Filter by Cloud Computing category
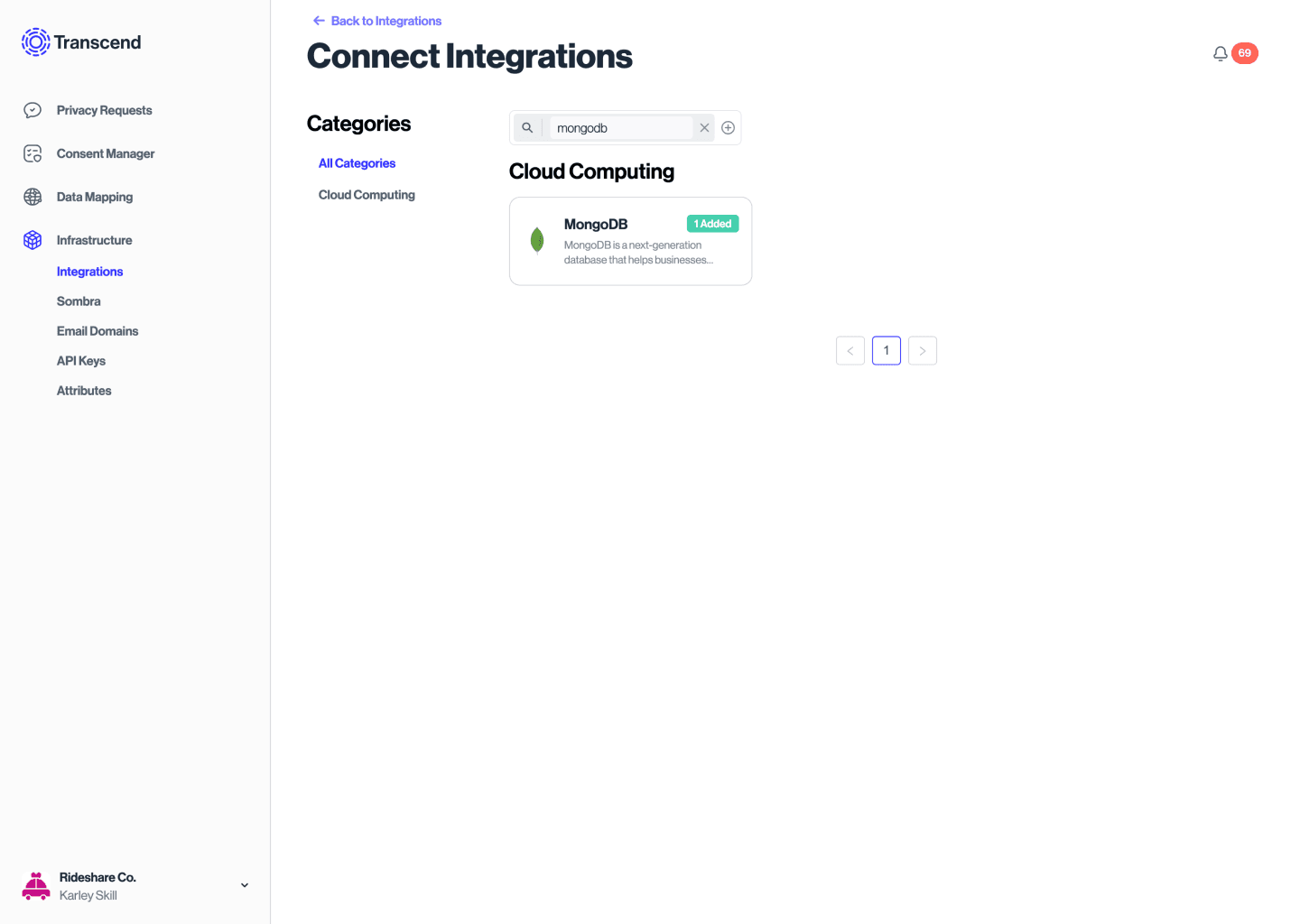Viewport: 1300px width, 924px height. [x=367, y=195]
